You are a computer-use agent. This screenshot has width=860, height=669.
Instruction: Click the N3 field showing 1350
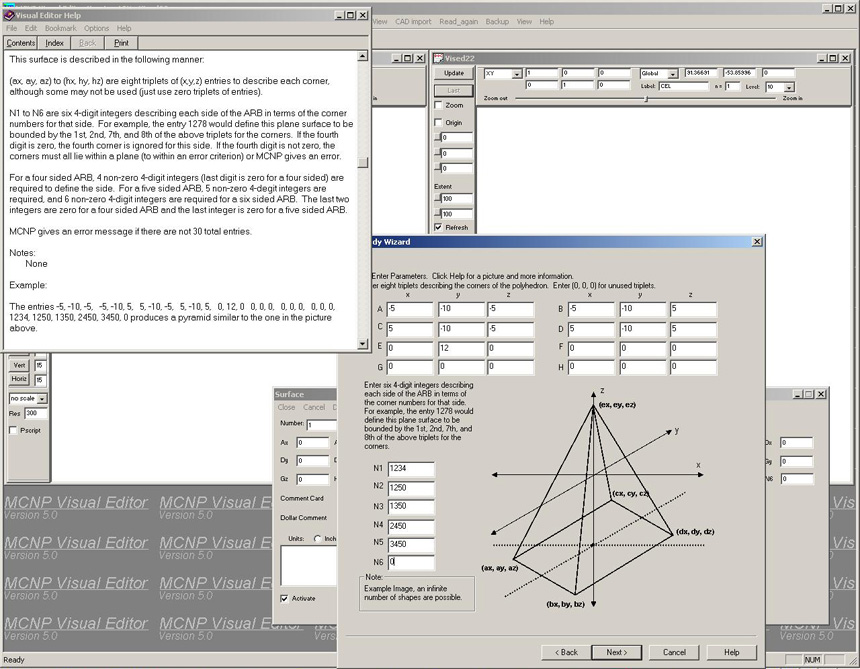[411, 507]
